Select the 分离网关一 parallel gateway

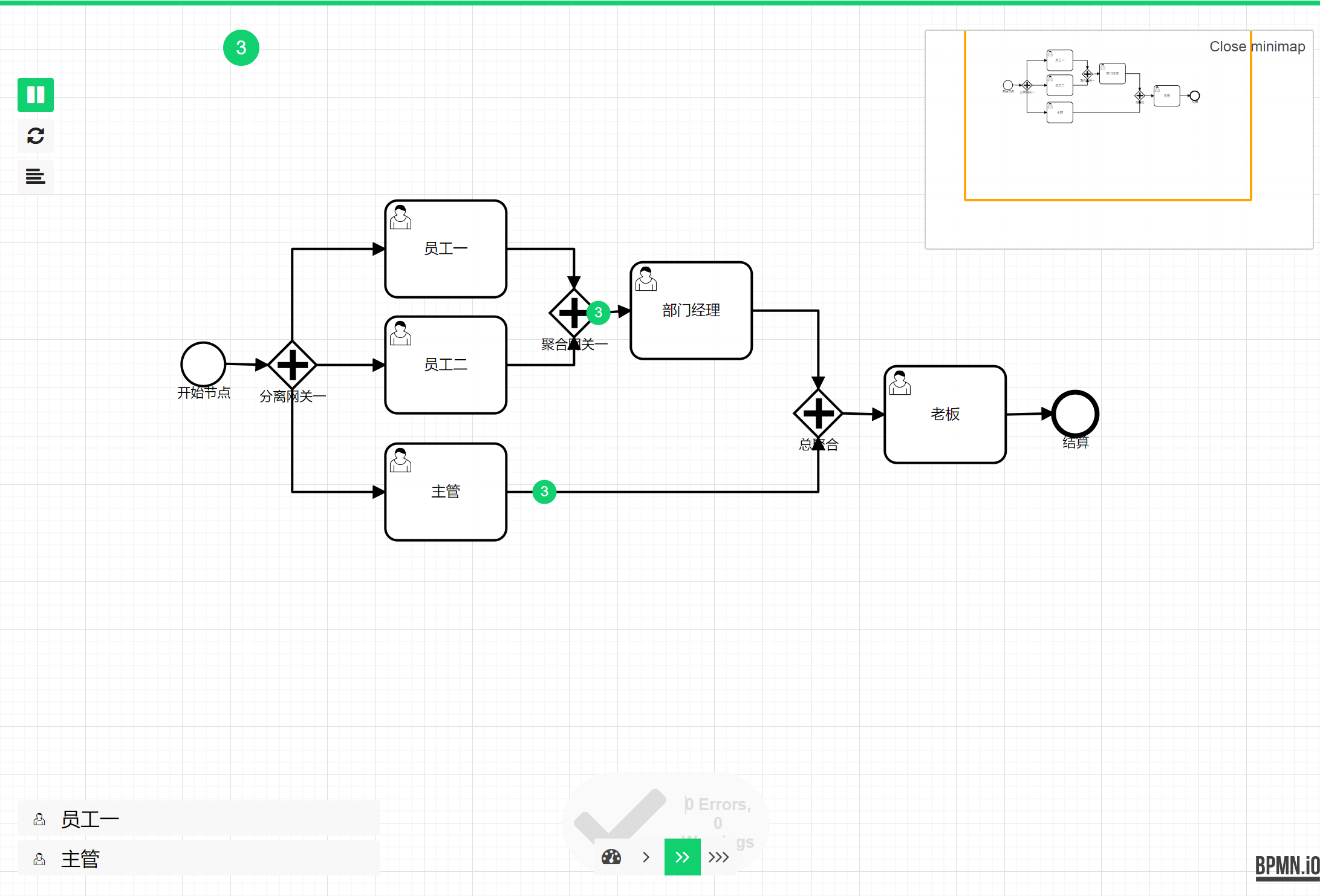pyautogui.click(x=292, y=365)
